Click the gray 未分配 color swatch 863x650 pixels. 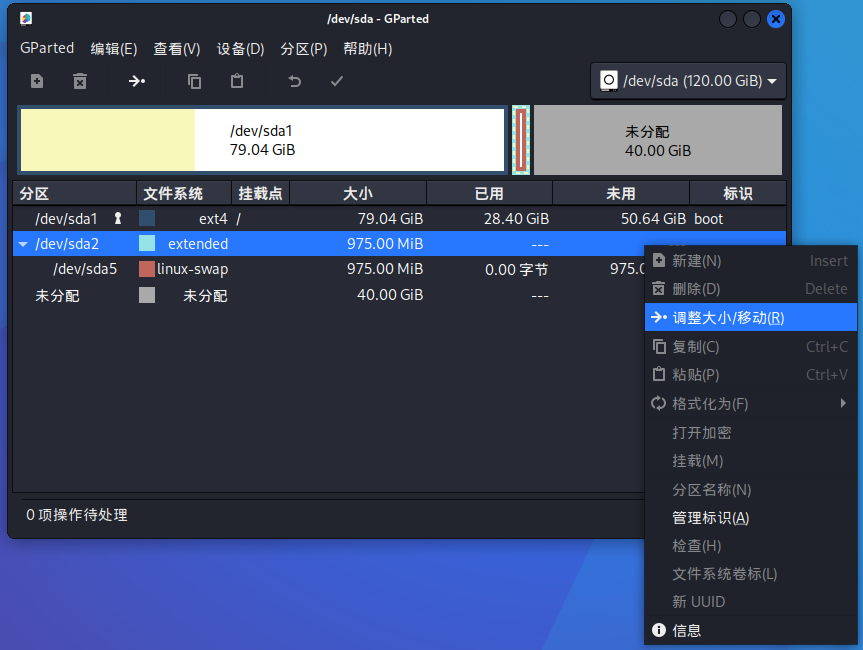pyautogui.click(x=147, y=295)
